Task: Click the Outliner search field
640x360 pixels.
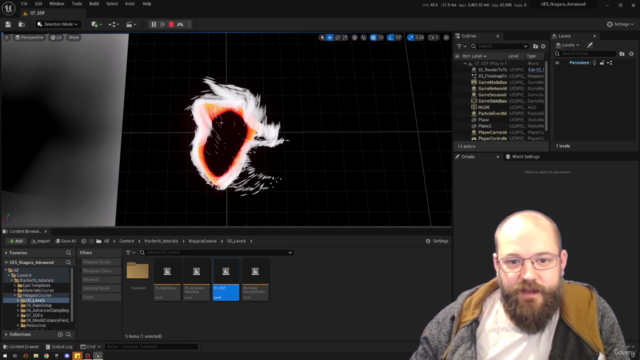Action: coord(500,47)
